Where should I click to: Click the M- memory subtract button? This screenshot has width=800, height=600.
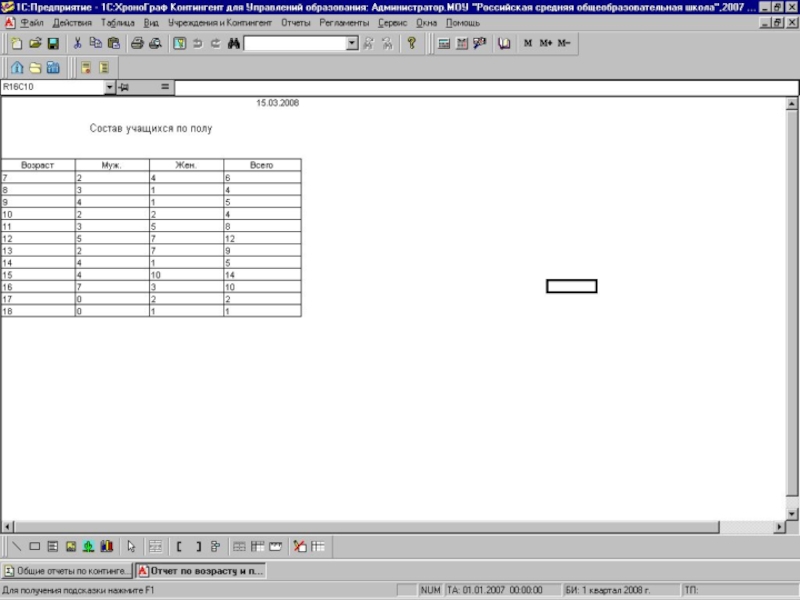click(563, 44)
